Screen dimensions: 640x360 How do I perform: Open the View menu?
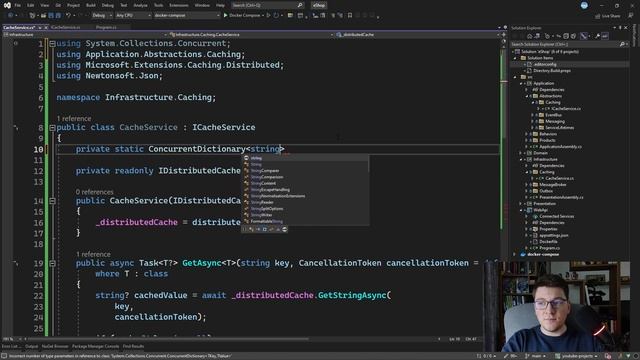click(x=44, y=5)
